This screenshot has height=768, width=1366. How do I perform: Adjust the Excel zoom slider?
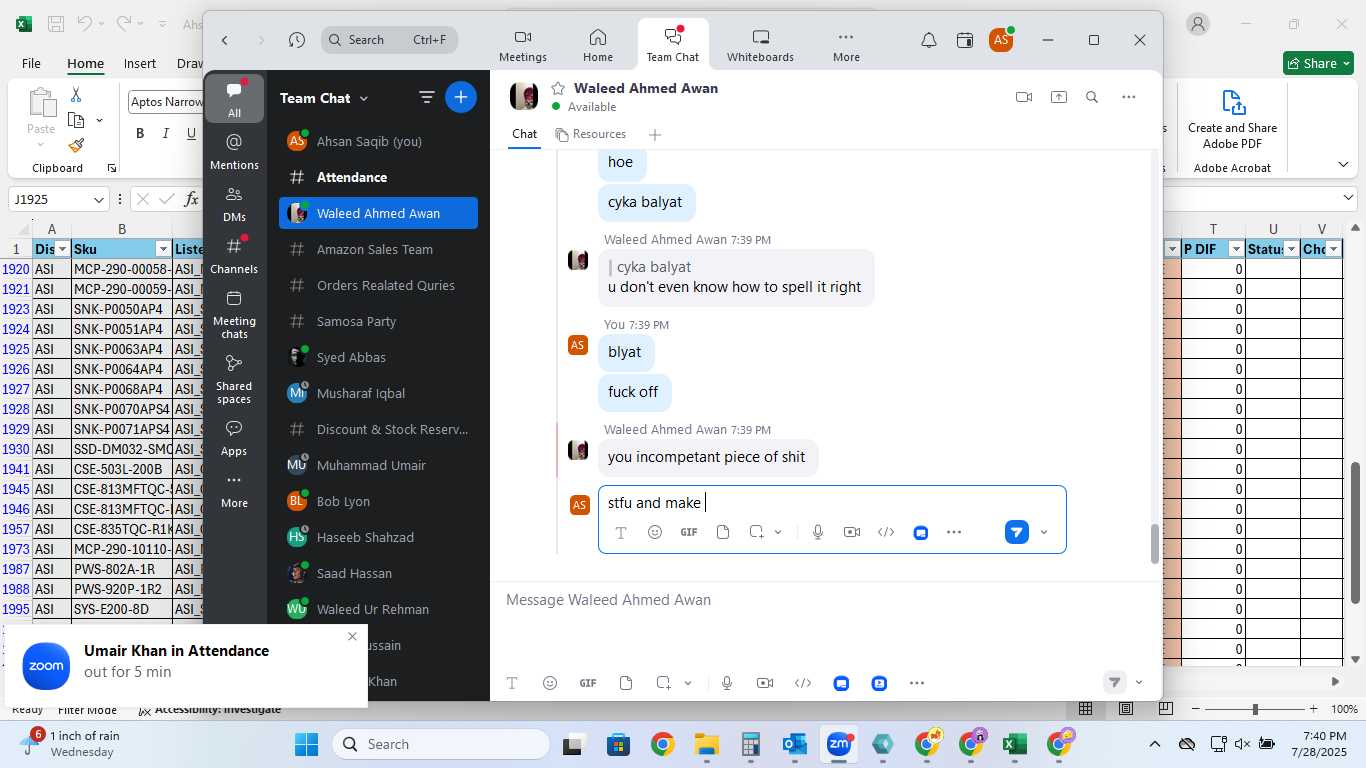coord(1255,709)
